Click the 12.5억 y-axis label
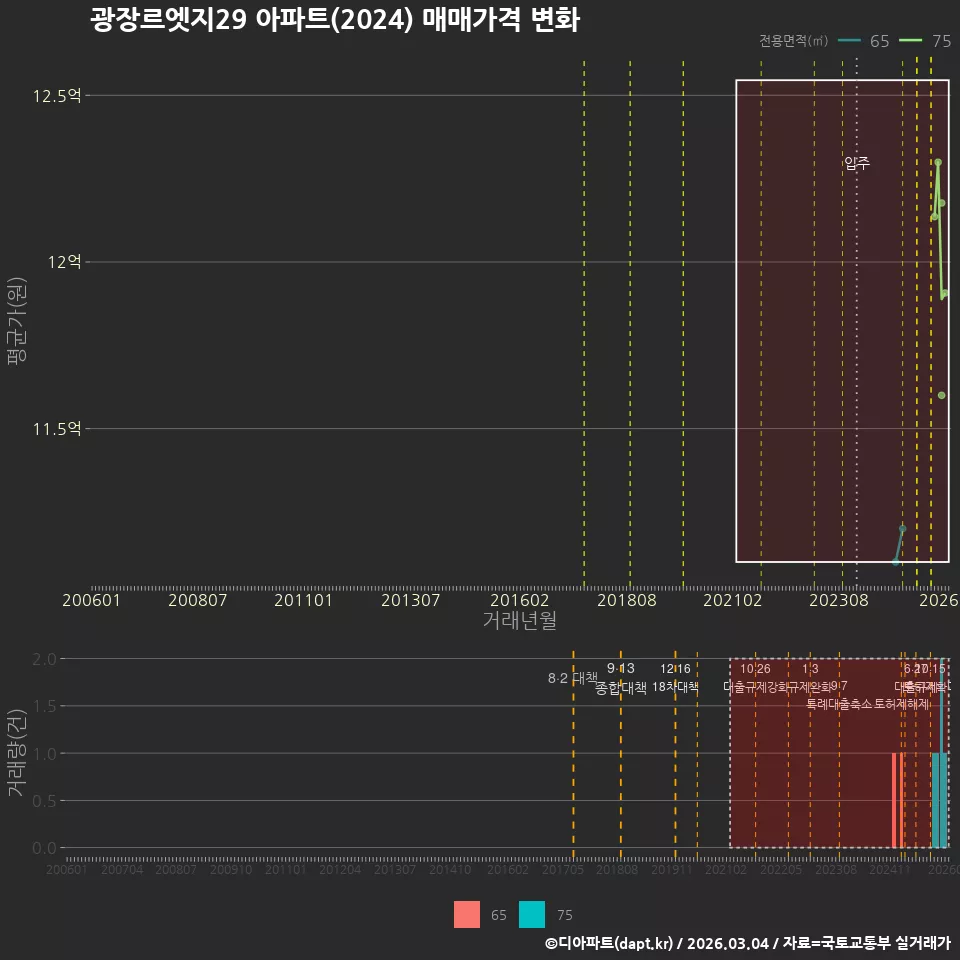960x960 pixels. [x=57, y=96]
